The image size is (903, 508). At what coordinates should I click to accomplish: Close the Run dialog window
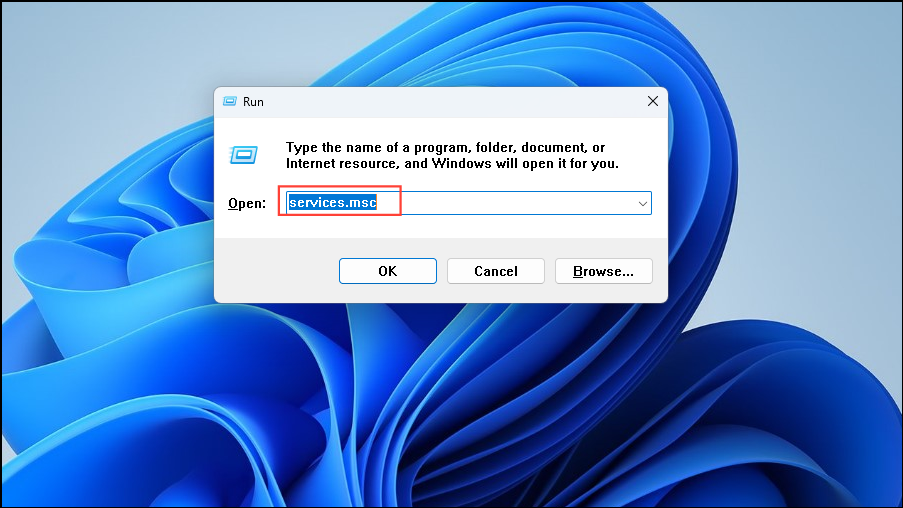pyautogui.click(x=652, y=101)
